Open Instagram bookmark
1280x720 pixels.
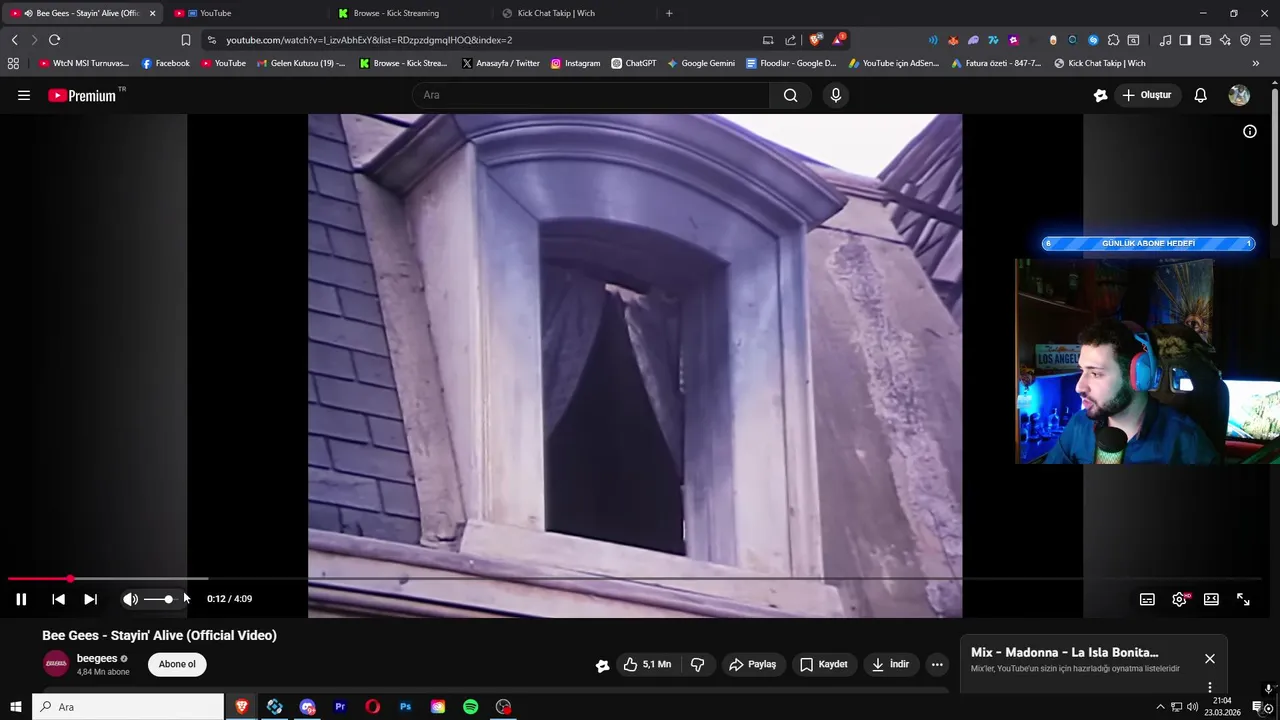[575, 63]
